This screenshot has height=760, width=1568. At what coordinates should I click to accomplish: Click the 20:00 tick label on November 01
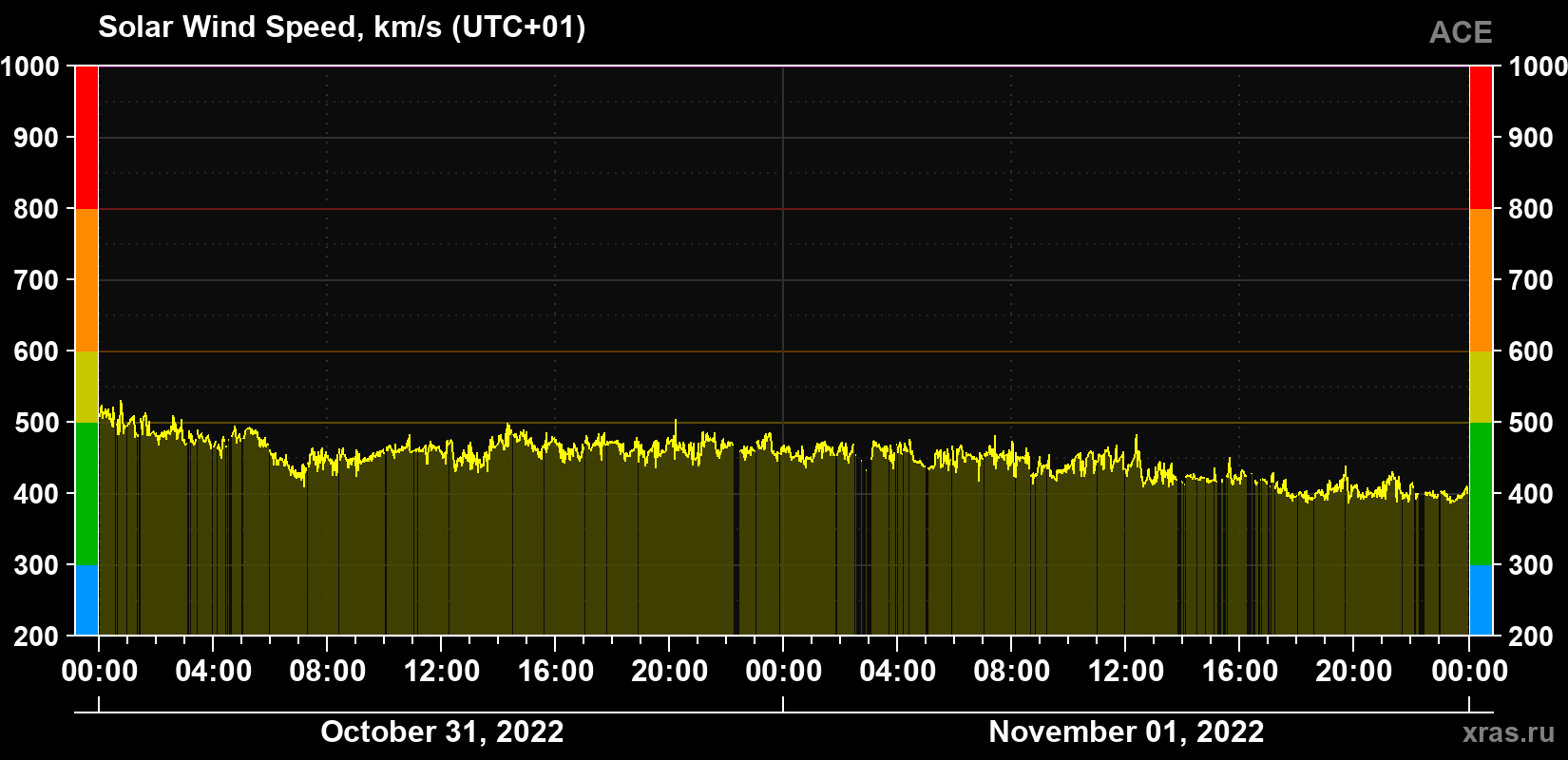[x=1354, y=671]
